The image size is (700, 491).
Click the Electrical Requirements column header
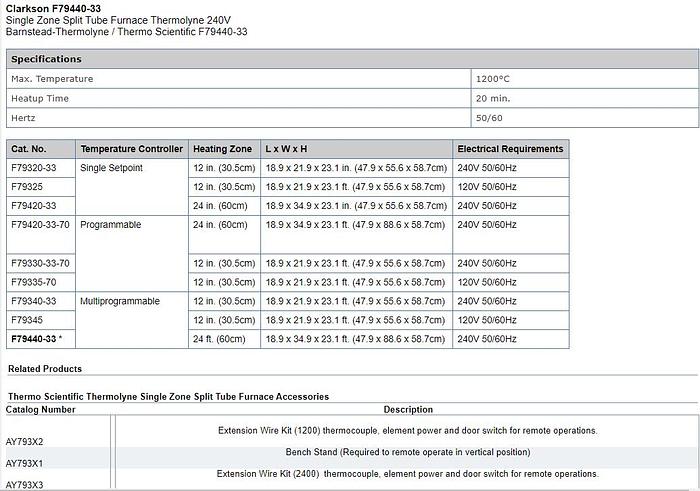click(x=510, y=149)
